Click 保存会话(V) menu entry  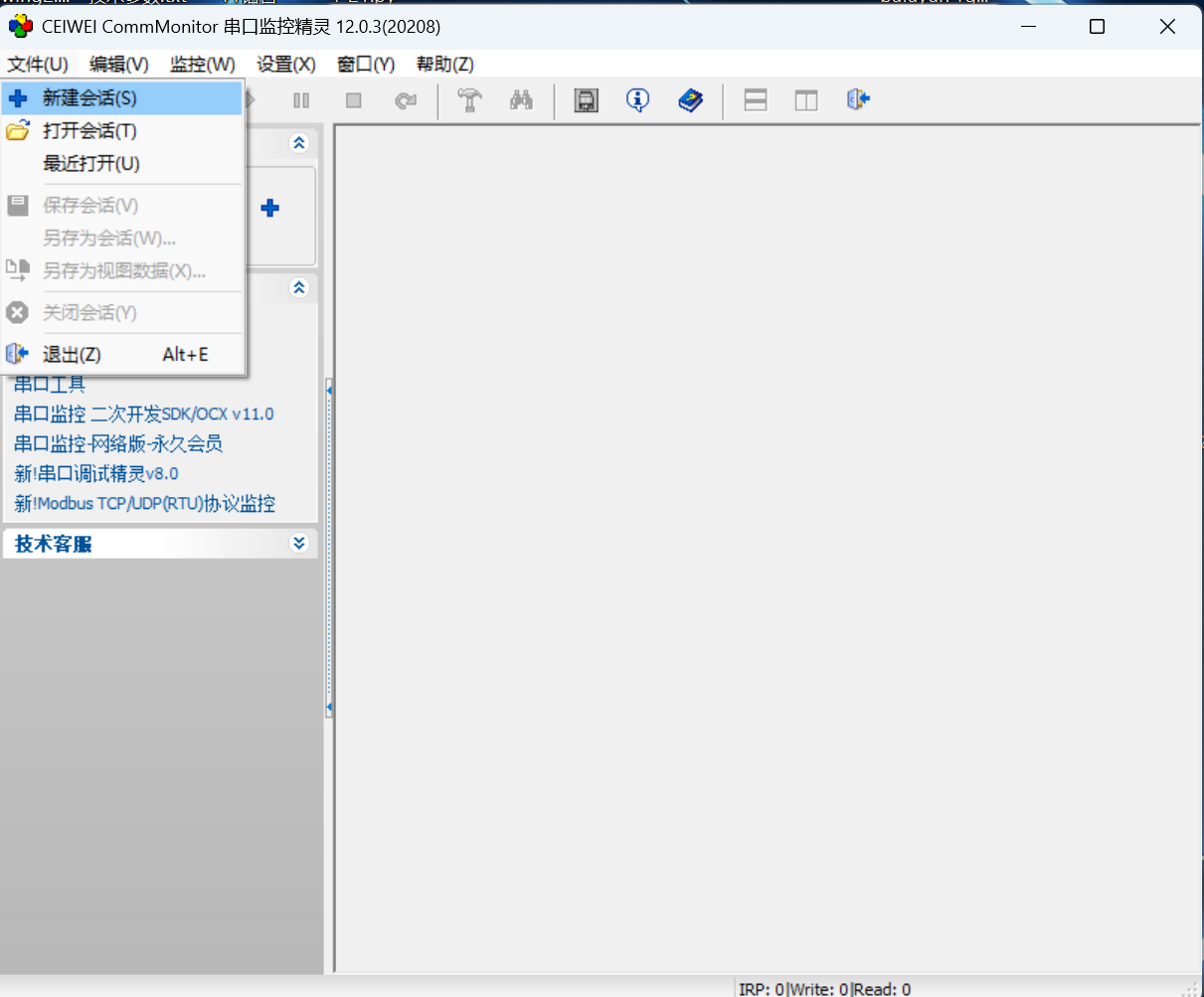123,206
